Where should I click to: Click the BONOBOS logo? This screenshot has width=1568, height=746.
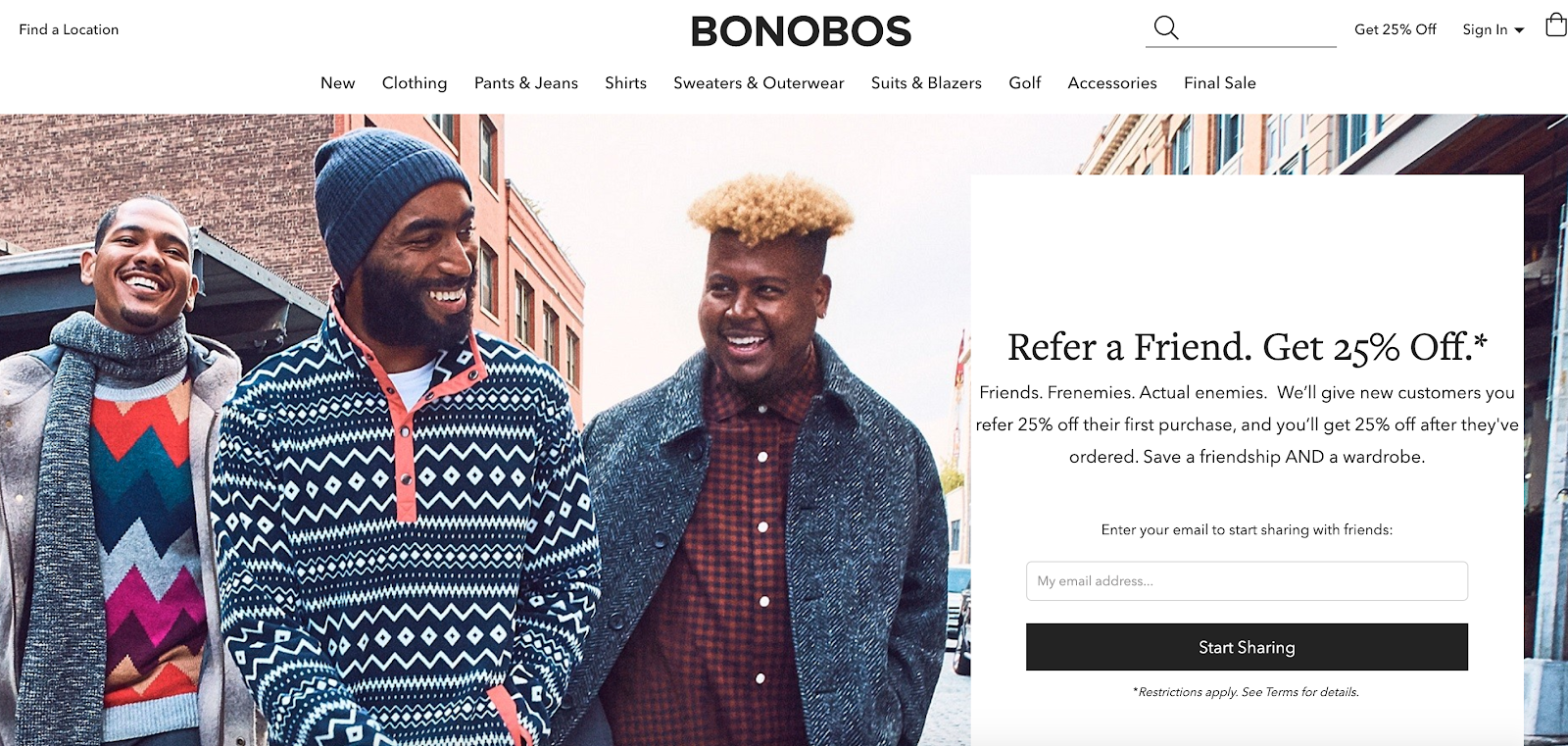801,31
